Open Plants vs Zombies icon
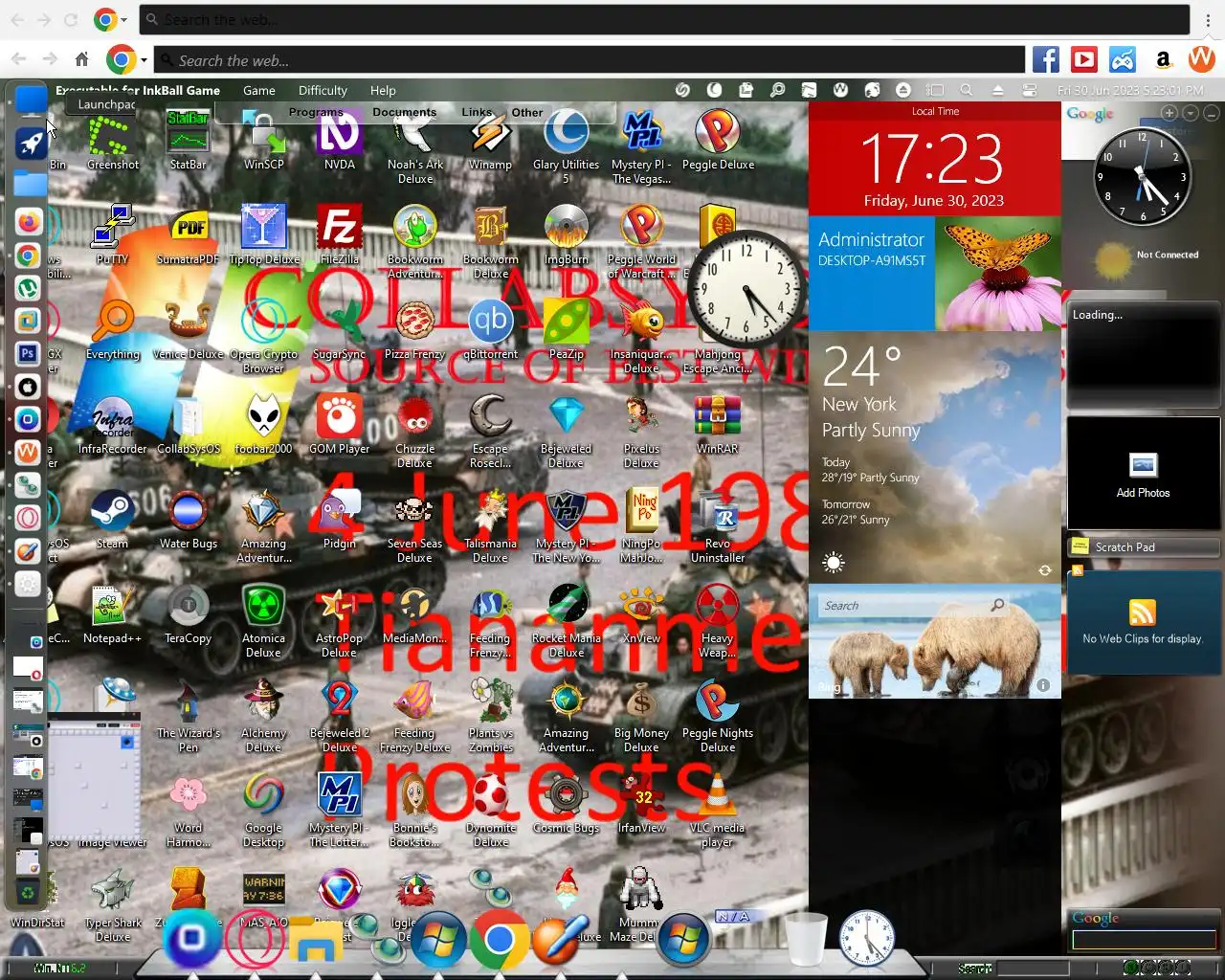 (490, 715)
